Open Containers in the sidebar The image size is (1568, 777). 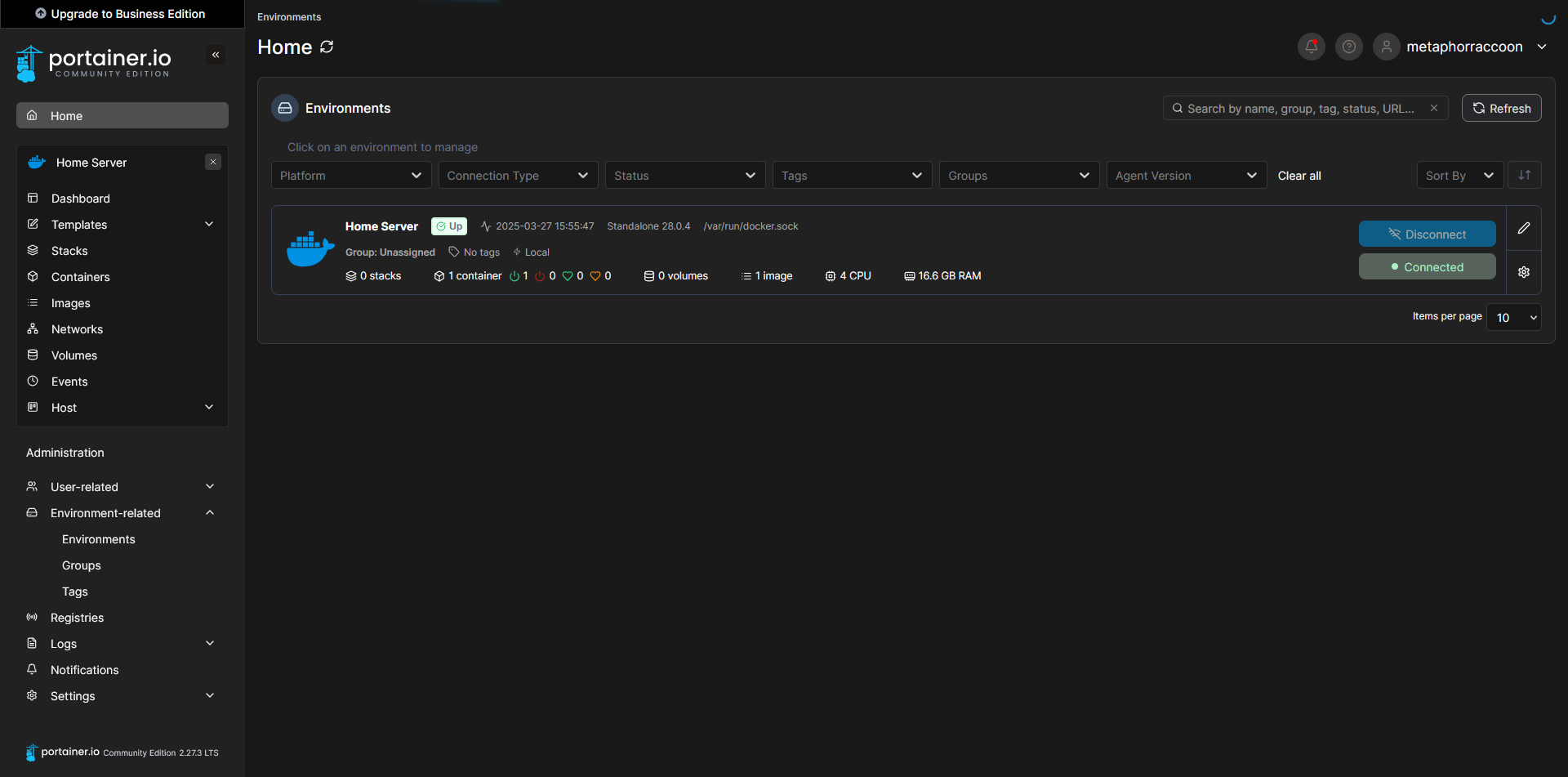(80, 277)
